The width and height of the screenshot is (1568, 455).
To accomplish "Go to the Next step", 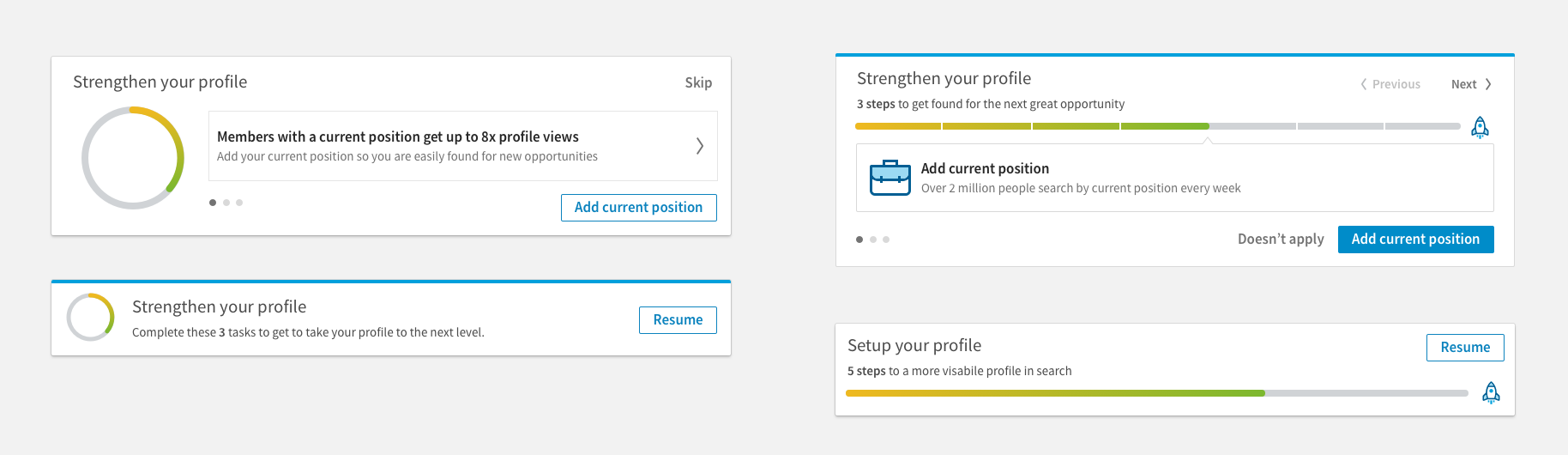I will (x=1471, y=84).
